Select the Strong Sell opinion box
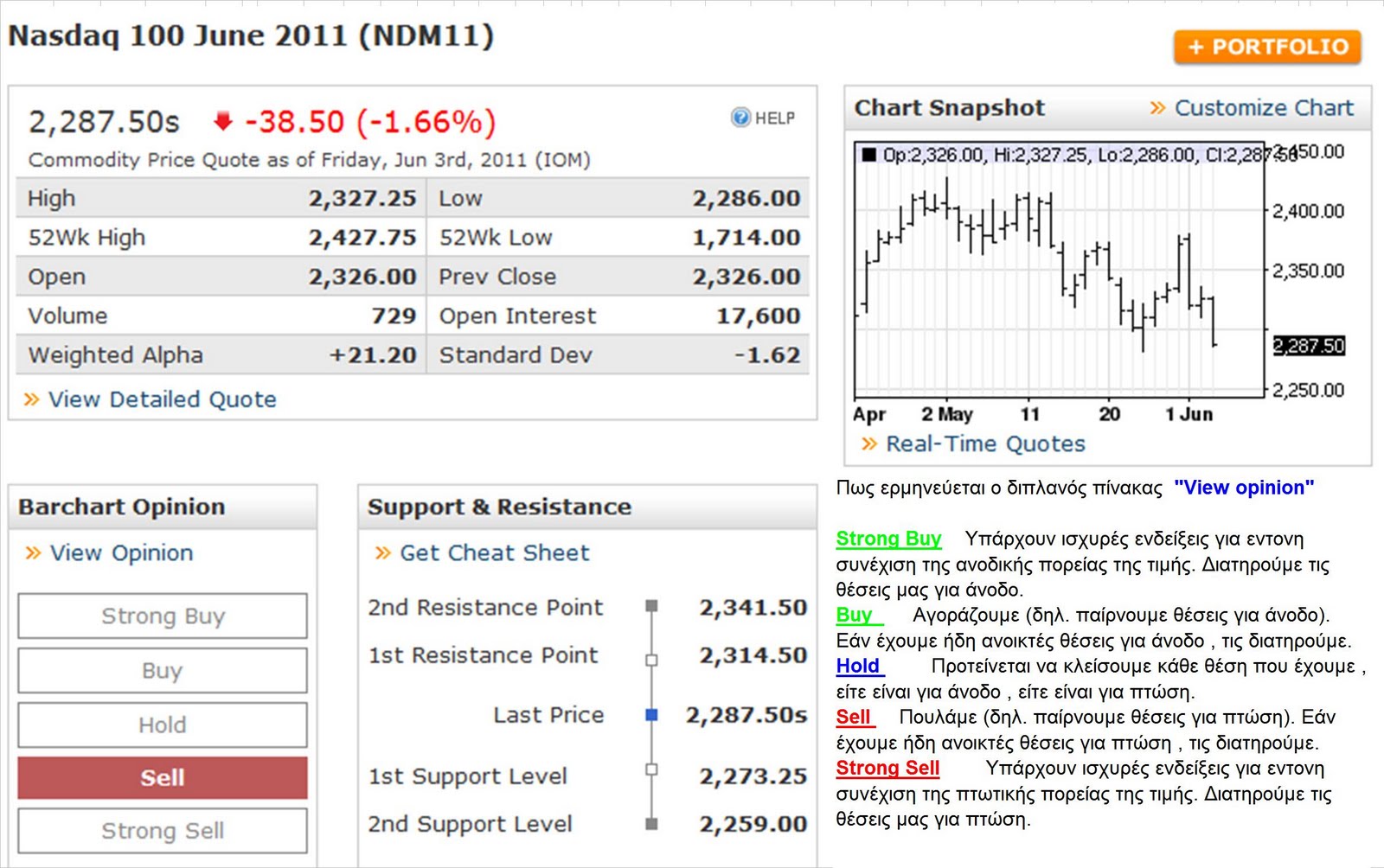 (x=163, y=831)
